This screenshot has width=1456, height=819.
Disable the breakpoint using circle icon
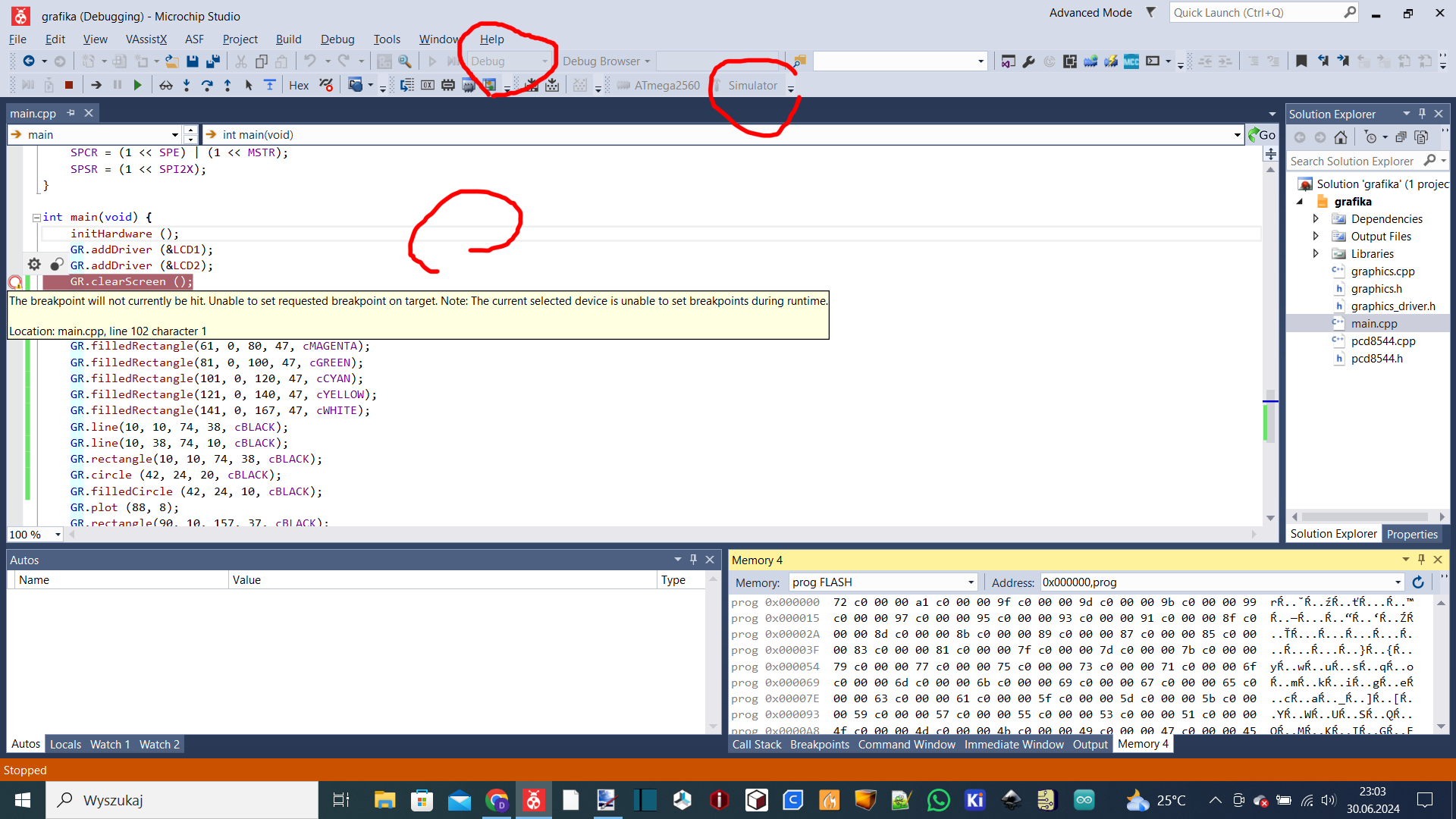57,265
